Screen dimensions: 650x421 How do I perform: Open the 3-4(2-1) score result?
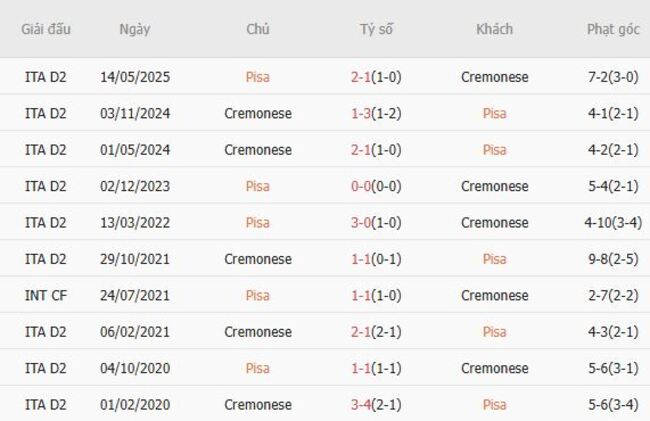(376, 405)
